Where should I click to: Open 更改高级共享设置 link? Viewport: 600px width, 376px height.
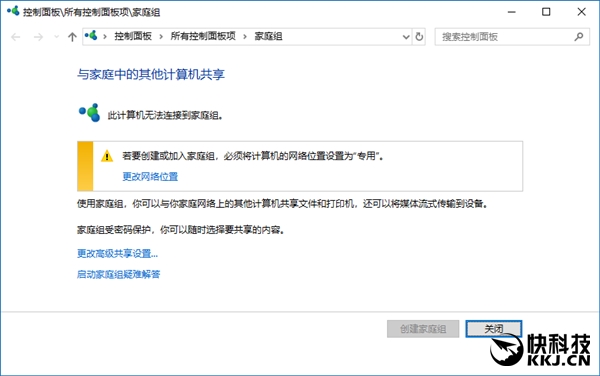pyautogui.click(x=117, y=253)
